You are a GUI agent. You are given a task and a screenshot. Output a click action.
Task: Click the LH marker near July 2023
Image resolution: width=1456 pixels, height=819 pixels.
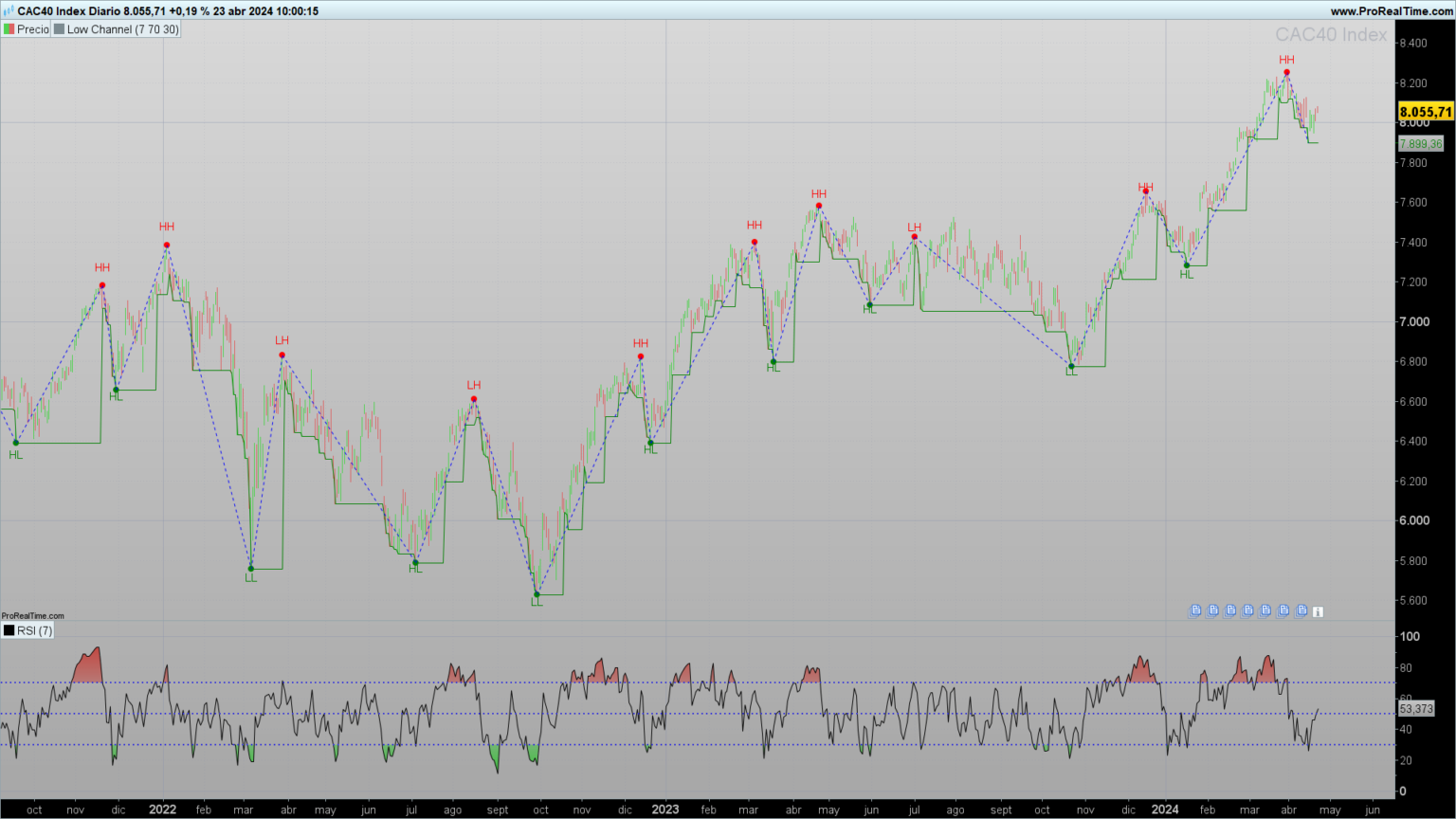[914, 227]
